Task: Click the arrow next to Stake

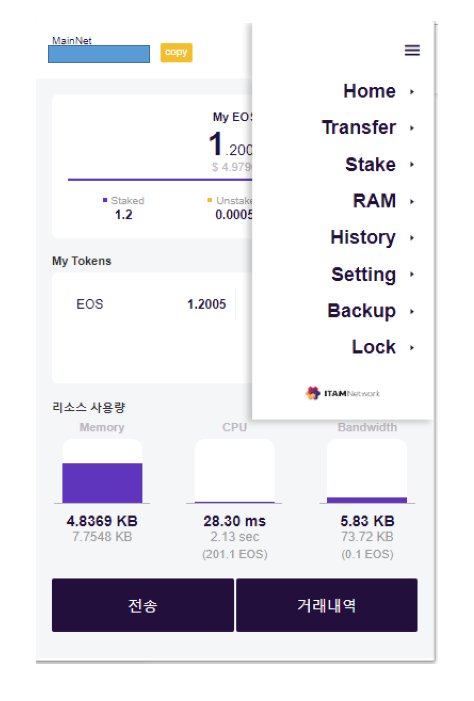Action: tap(412, 165)
